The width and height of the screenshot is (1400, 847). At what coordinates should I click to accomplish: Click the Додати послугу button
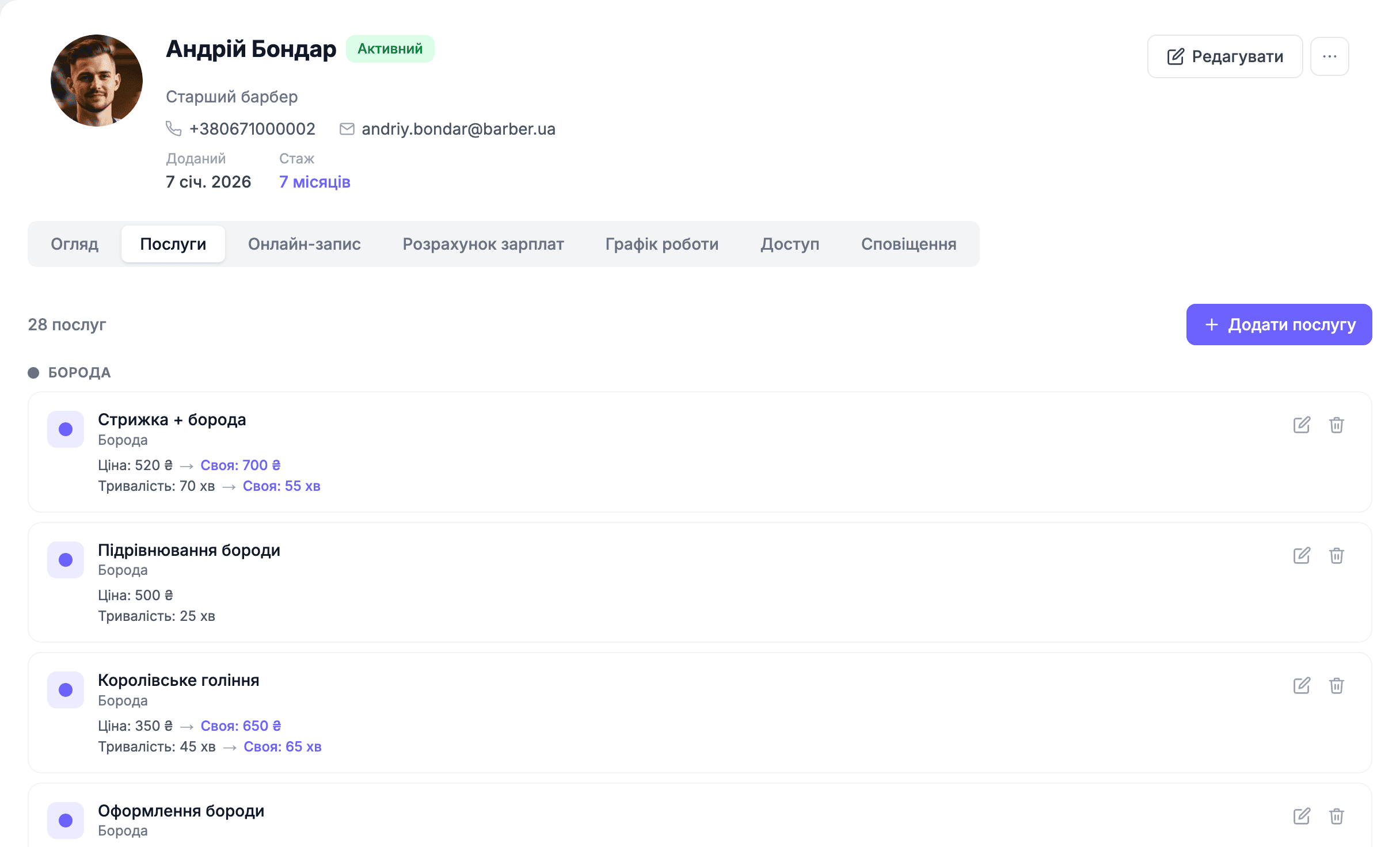1279,325
